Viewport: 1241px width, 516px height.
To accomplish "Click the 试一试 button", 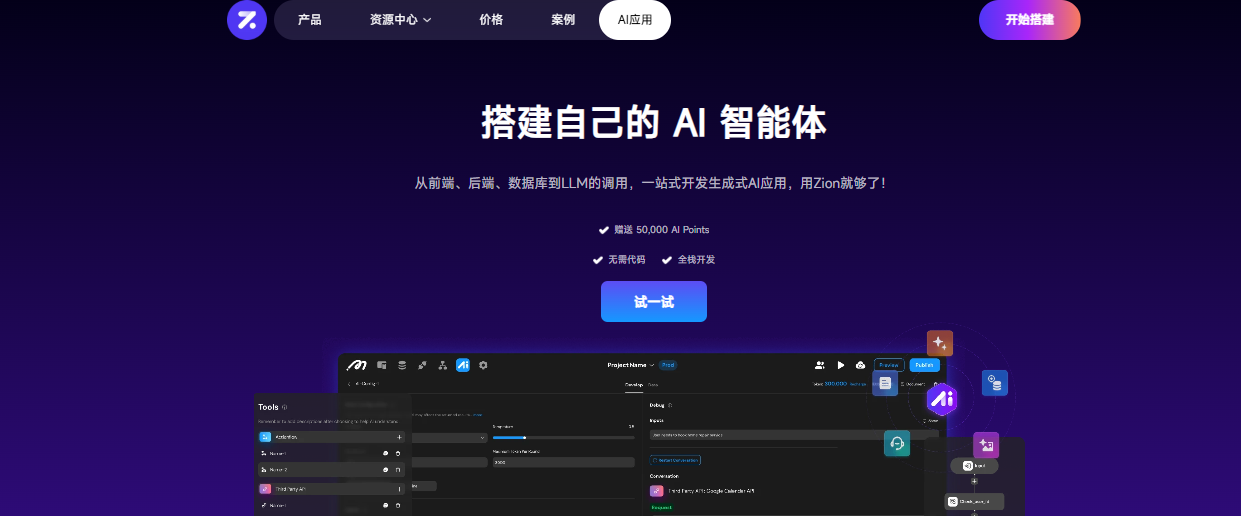I will click(654, 301).
